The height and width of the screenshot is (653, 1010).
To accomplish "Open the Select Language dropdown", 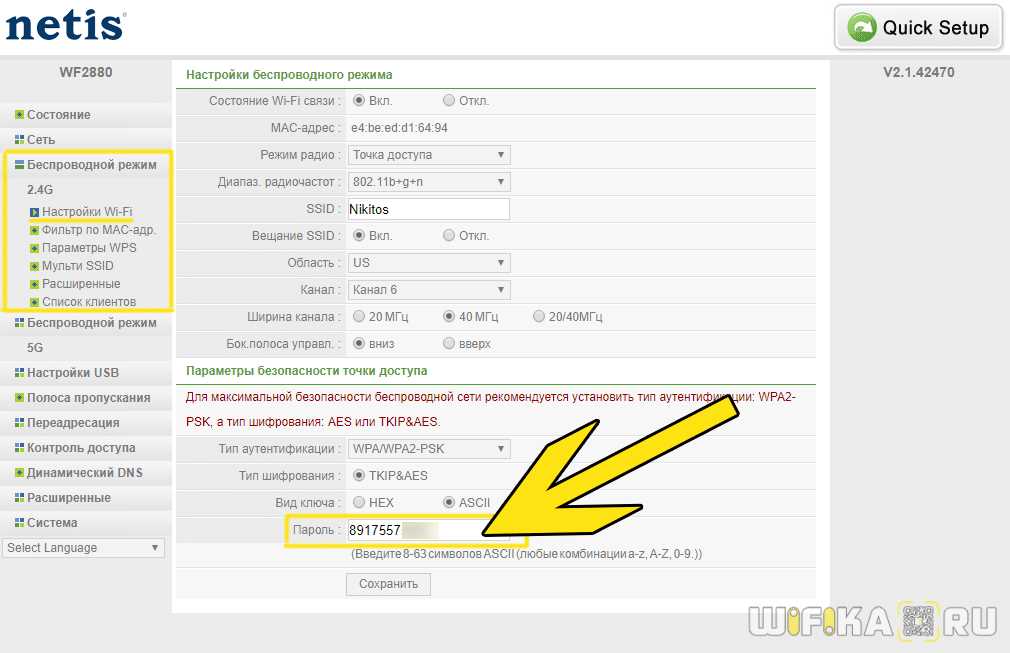I will click(83, 548).
